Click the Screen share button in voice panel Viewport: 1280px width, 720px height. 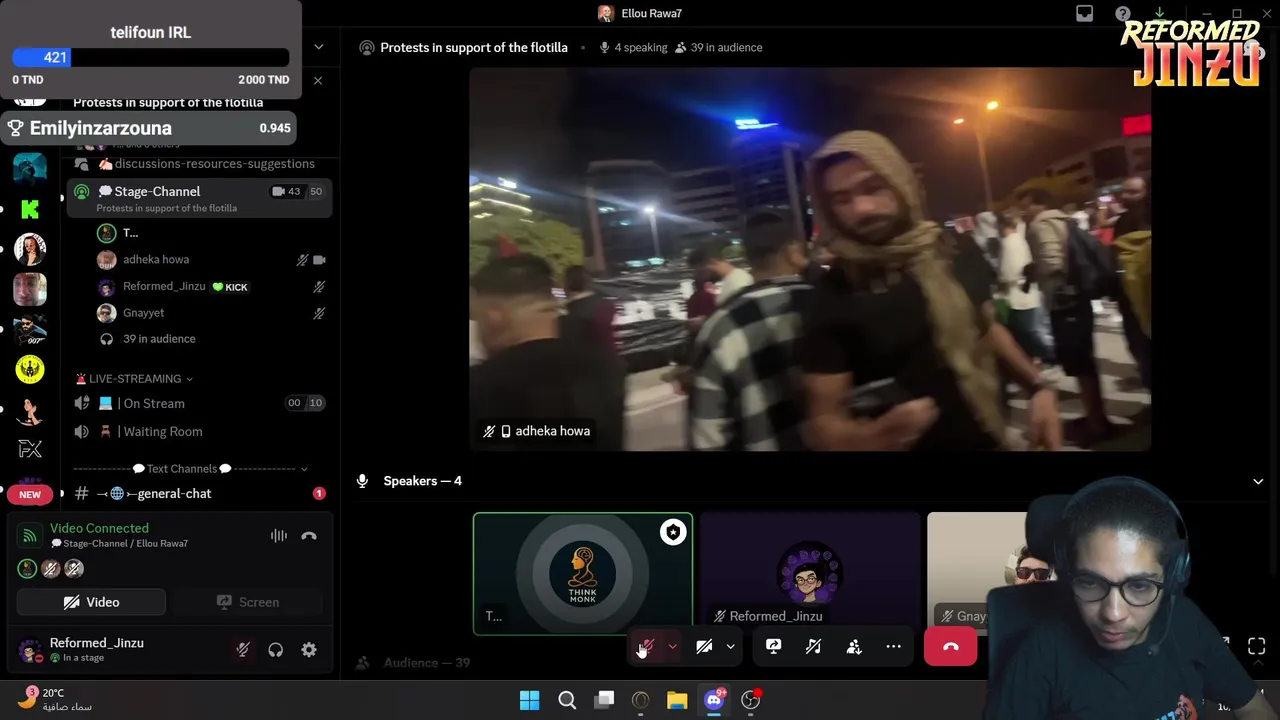(x=248, y=602)
